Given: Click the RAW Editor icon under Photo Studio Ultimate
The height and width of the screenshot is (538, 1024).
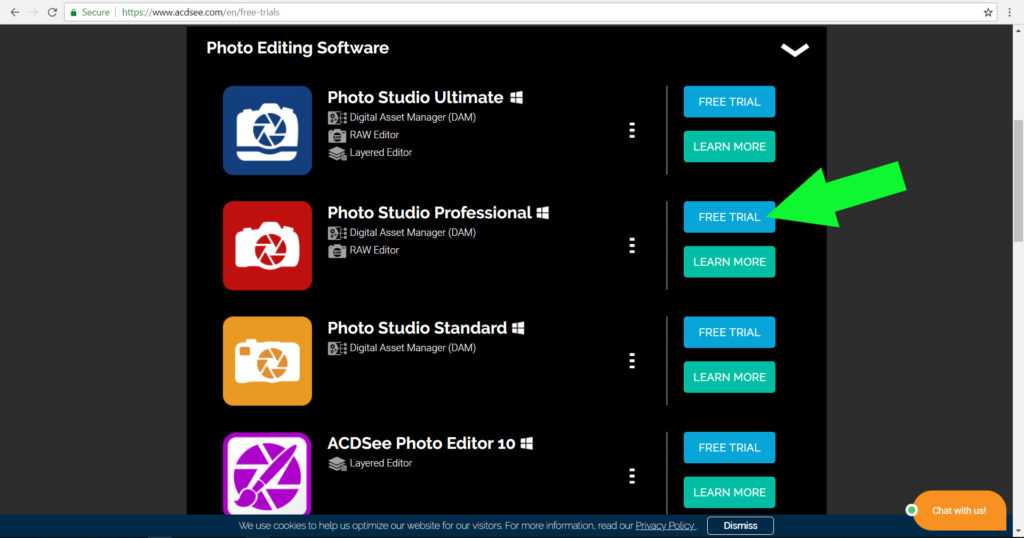Looking at the screenshot, I should (x=337, y=135).
